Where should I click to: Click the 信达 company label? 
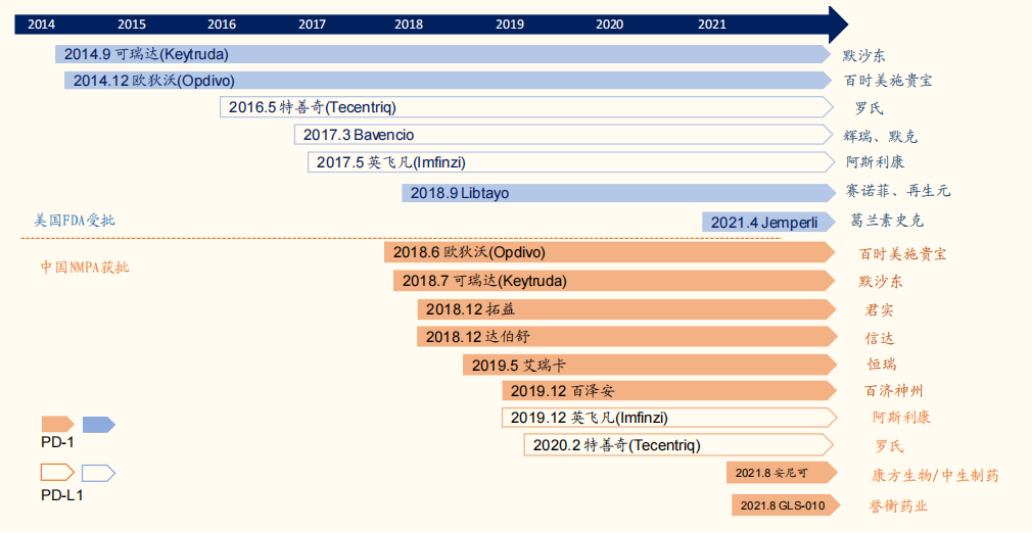click(x=879, y=338)
